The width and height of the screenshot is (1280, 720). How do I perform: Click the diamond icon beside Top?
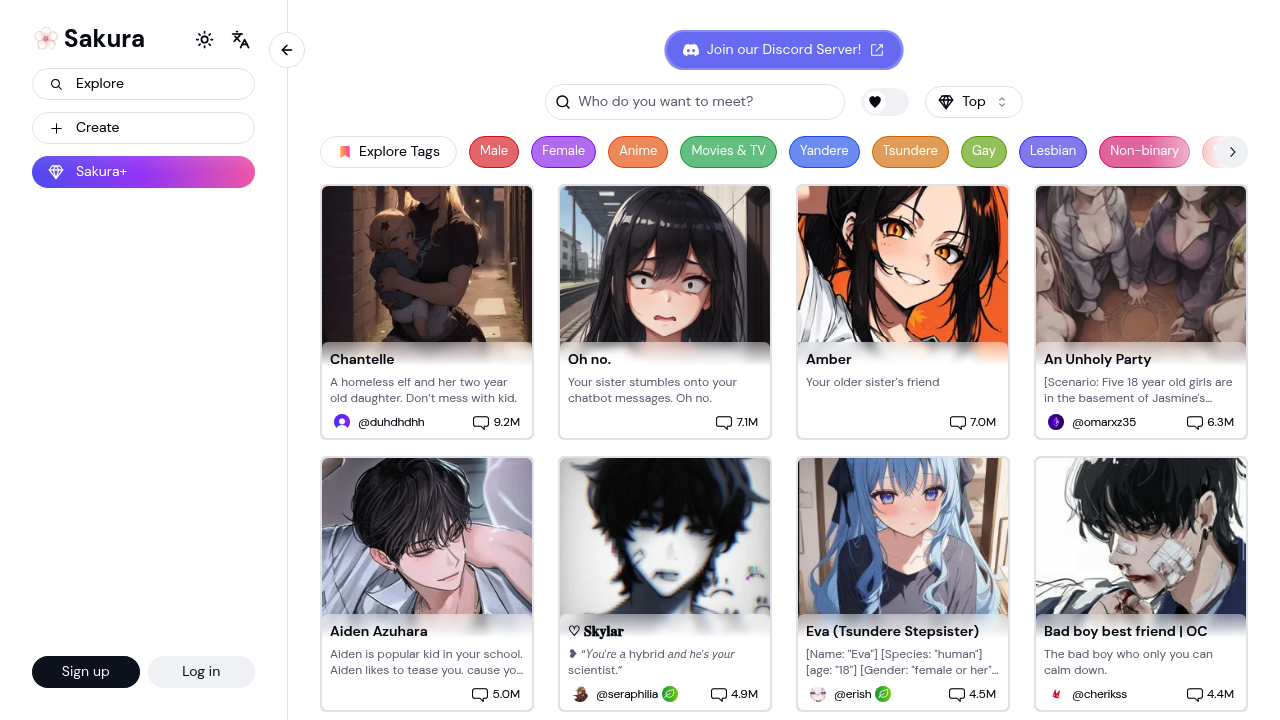point(946,102)
